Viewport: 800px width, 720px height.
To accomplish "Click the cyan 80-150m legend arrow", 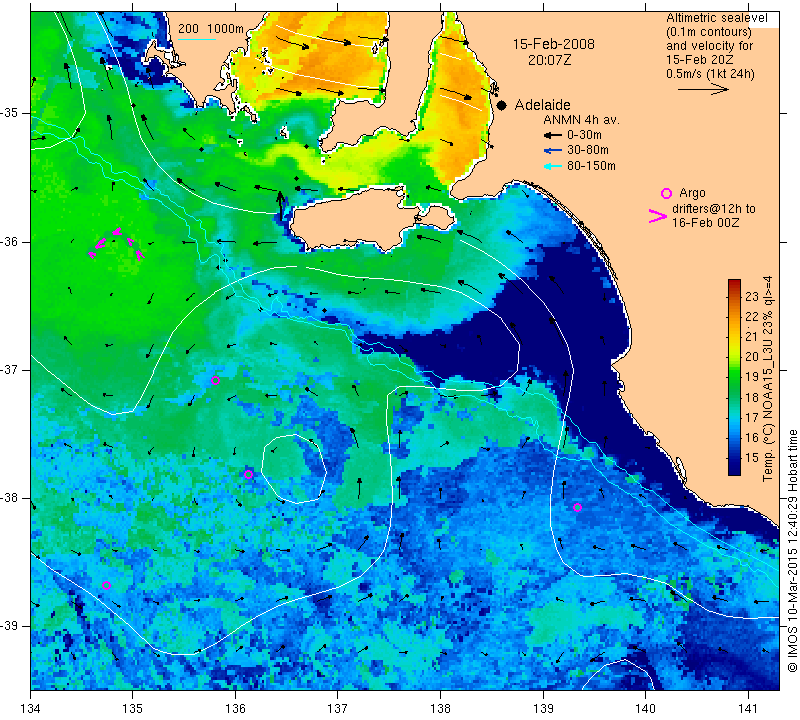I will pyautogui.click(x=553, y=166).
